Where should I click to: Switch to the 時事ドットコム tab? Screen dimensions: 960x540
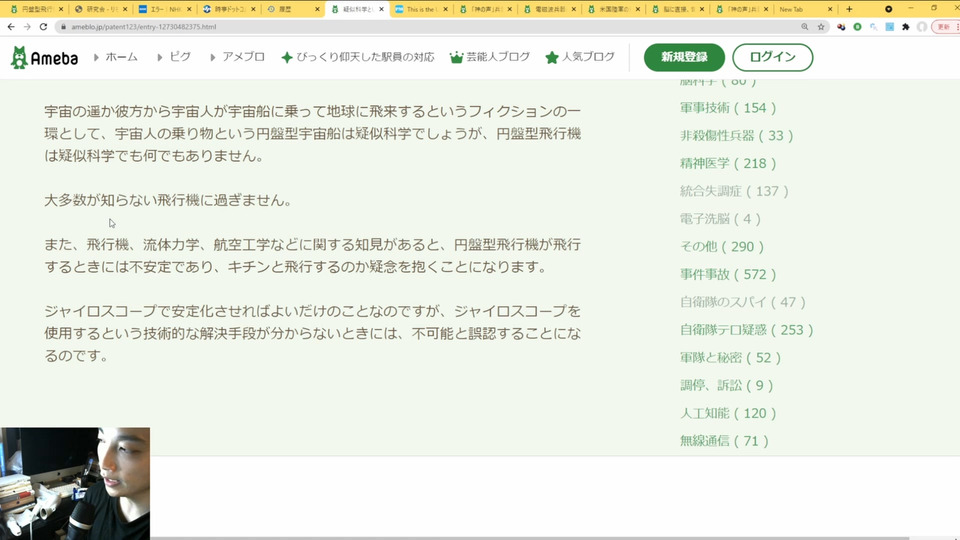point(227,9)
